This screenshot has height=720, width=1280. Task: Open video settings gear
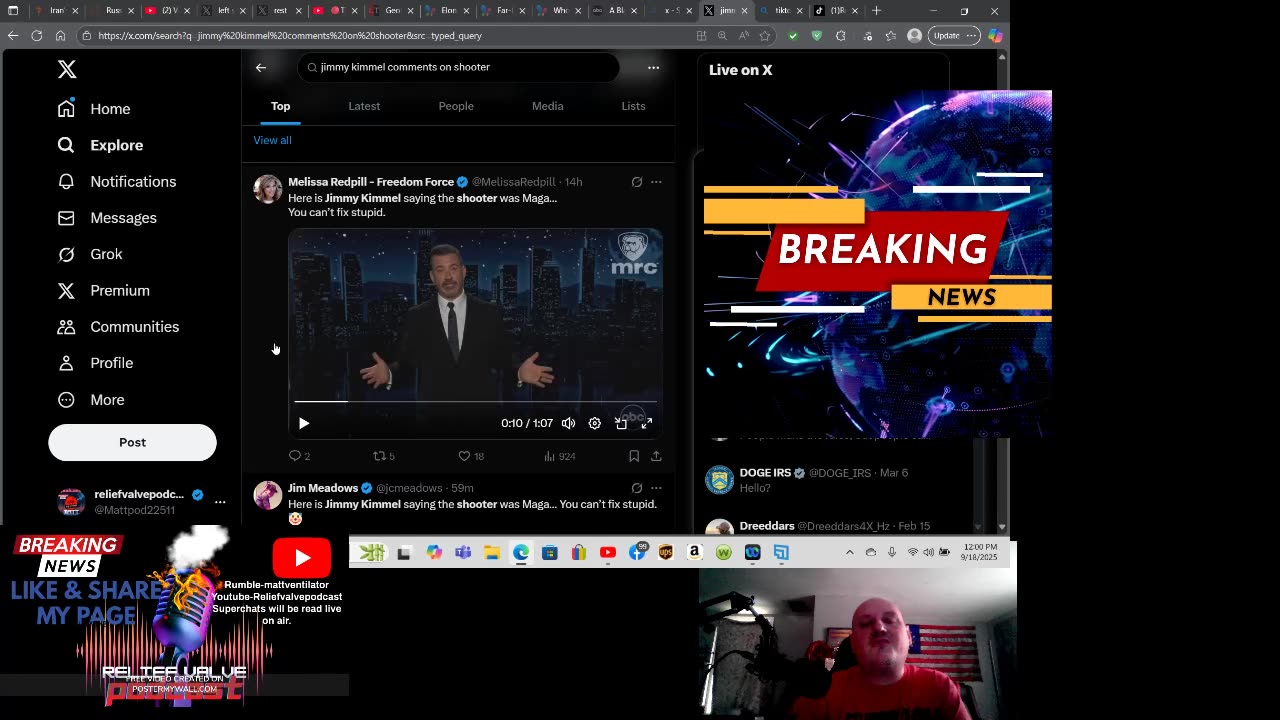point(594,423)
